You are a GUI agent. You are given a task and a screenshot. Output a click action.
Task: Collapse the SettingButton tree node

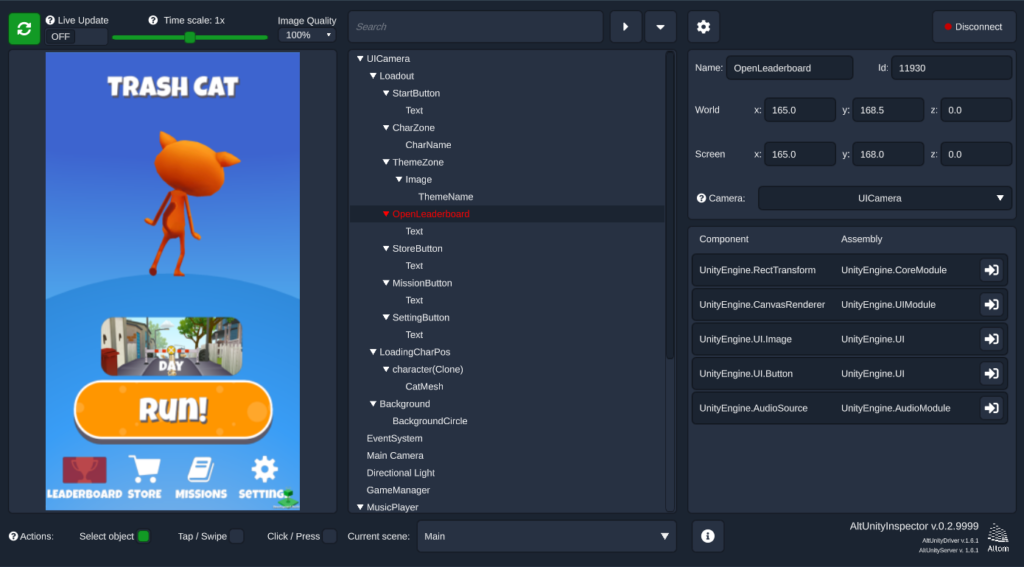(x=386, y=317)
